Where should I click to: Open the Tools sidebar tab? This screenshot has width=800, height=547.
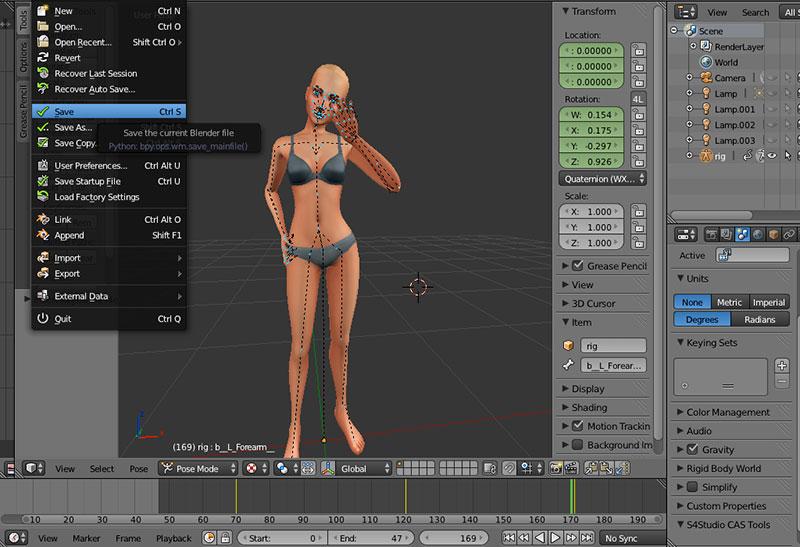pos(23,18)
